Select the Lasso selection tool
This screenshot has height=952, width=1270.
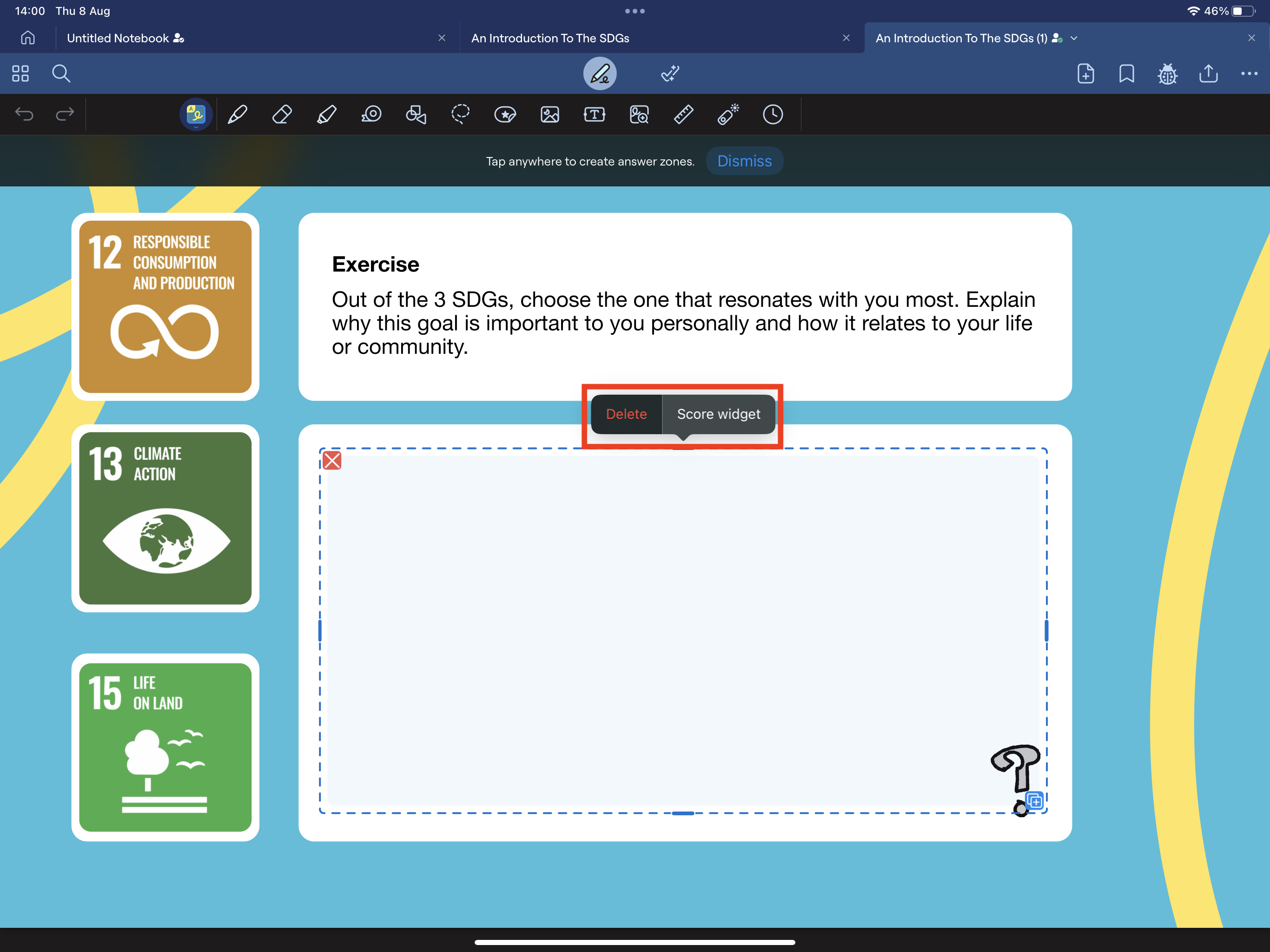click(x=461, y=114)
